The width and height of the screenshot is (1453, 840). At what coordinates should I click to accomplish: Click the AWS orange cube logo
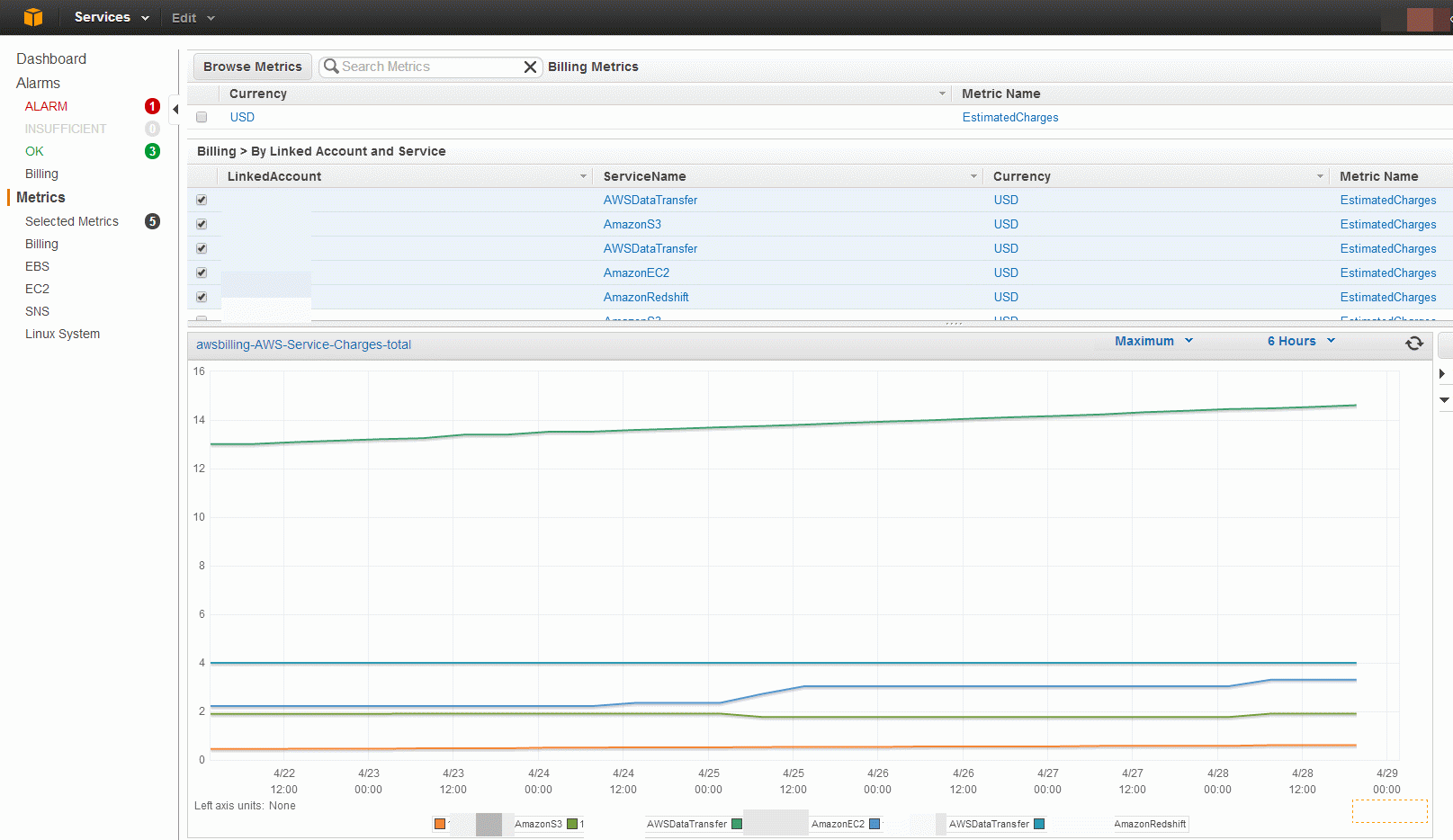coord(33,17)
